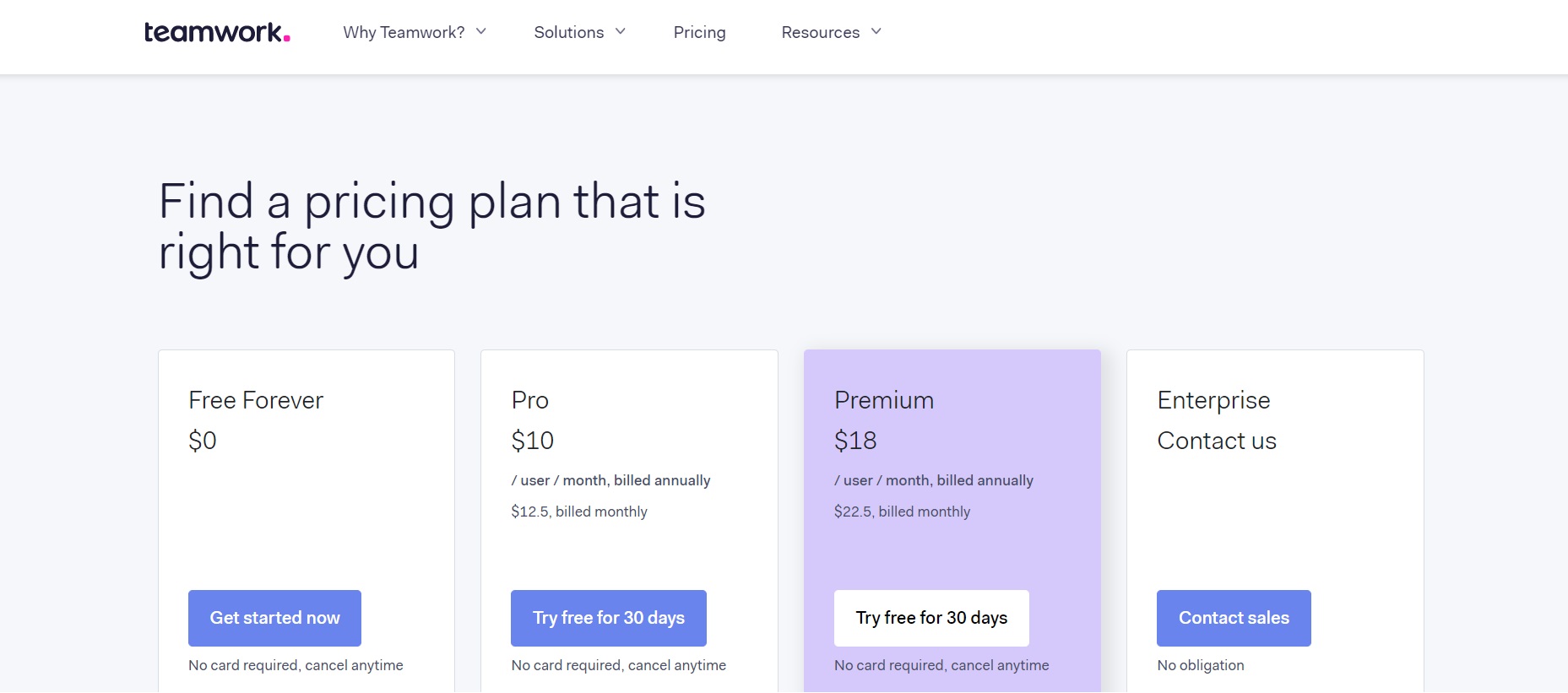Viewport: 1568px width, 693px height.
Task: Click the Premium plan heading
Action: (x=884, y=400)
